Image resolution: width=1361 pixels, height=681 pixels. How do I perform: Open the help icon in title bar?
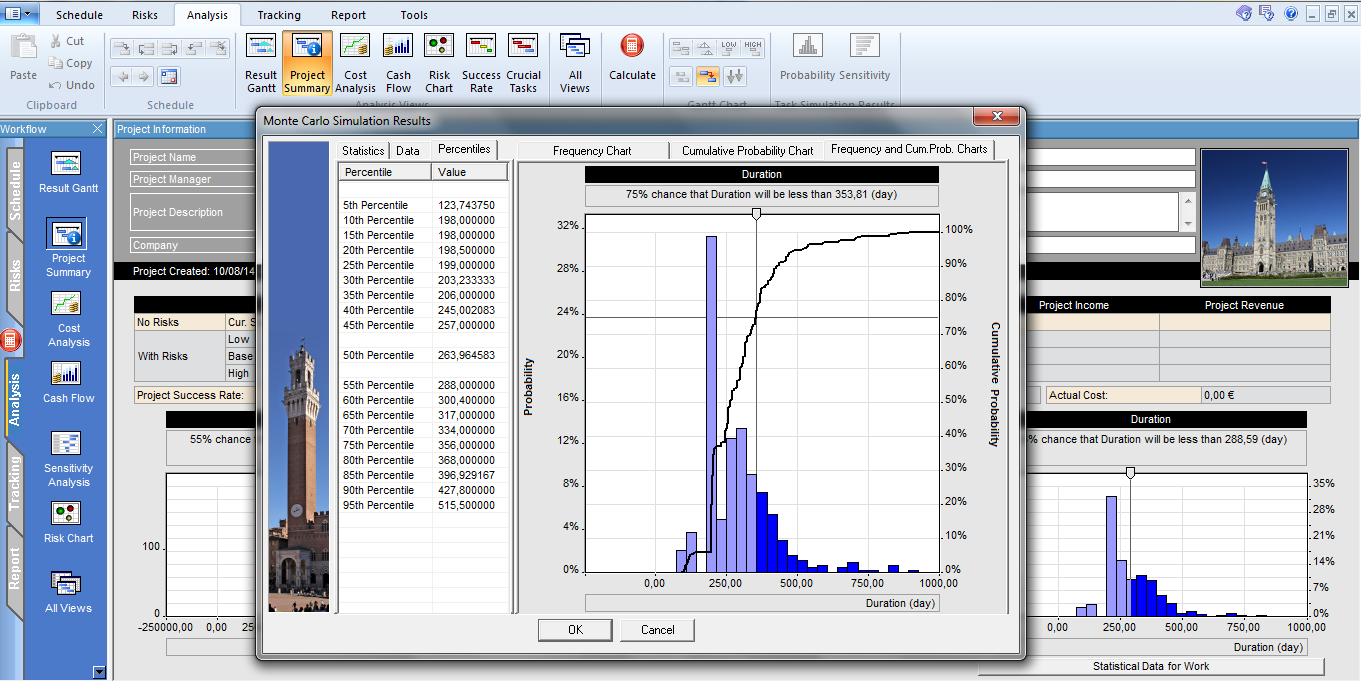click(x=1290, y=13)
